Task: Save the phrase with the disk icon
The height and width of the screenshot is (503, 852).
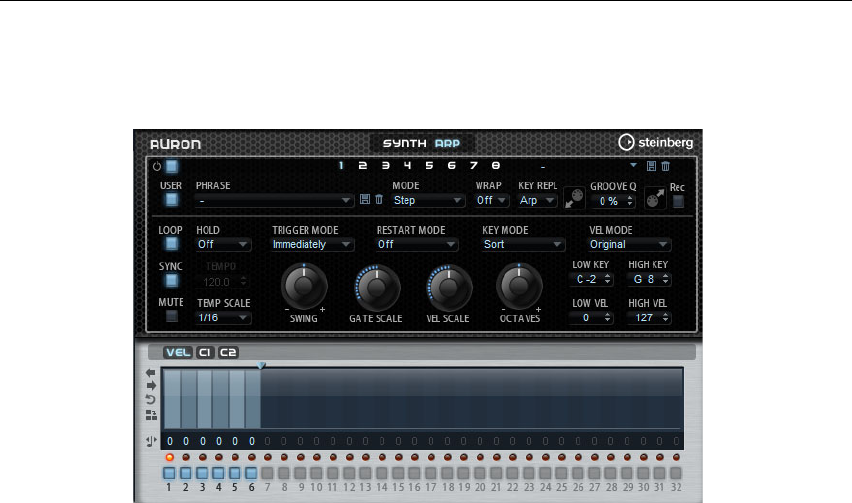Action: 365,199
